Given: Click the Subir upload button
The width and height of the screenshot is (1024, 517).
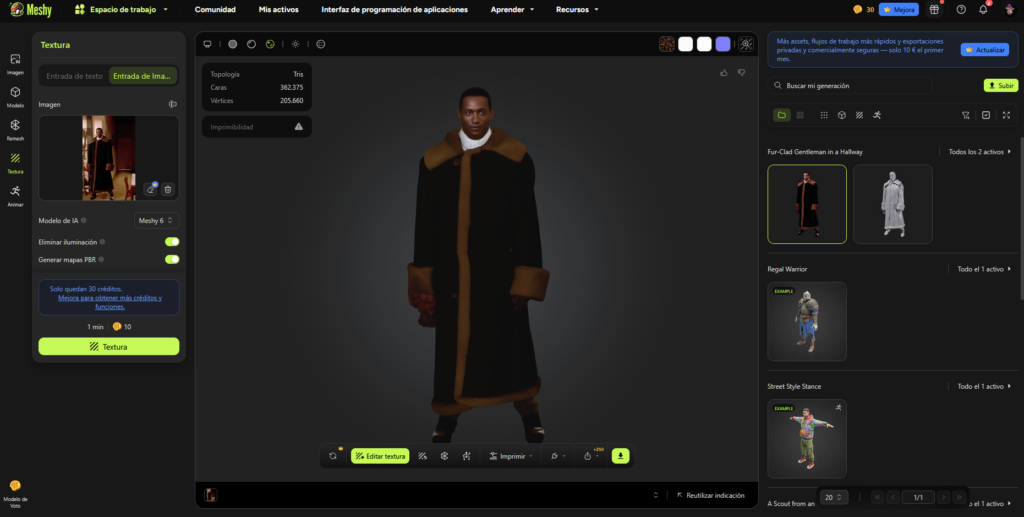Looking at the screenshot, I should [x=1001, y=86].
